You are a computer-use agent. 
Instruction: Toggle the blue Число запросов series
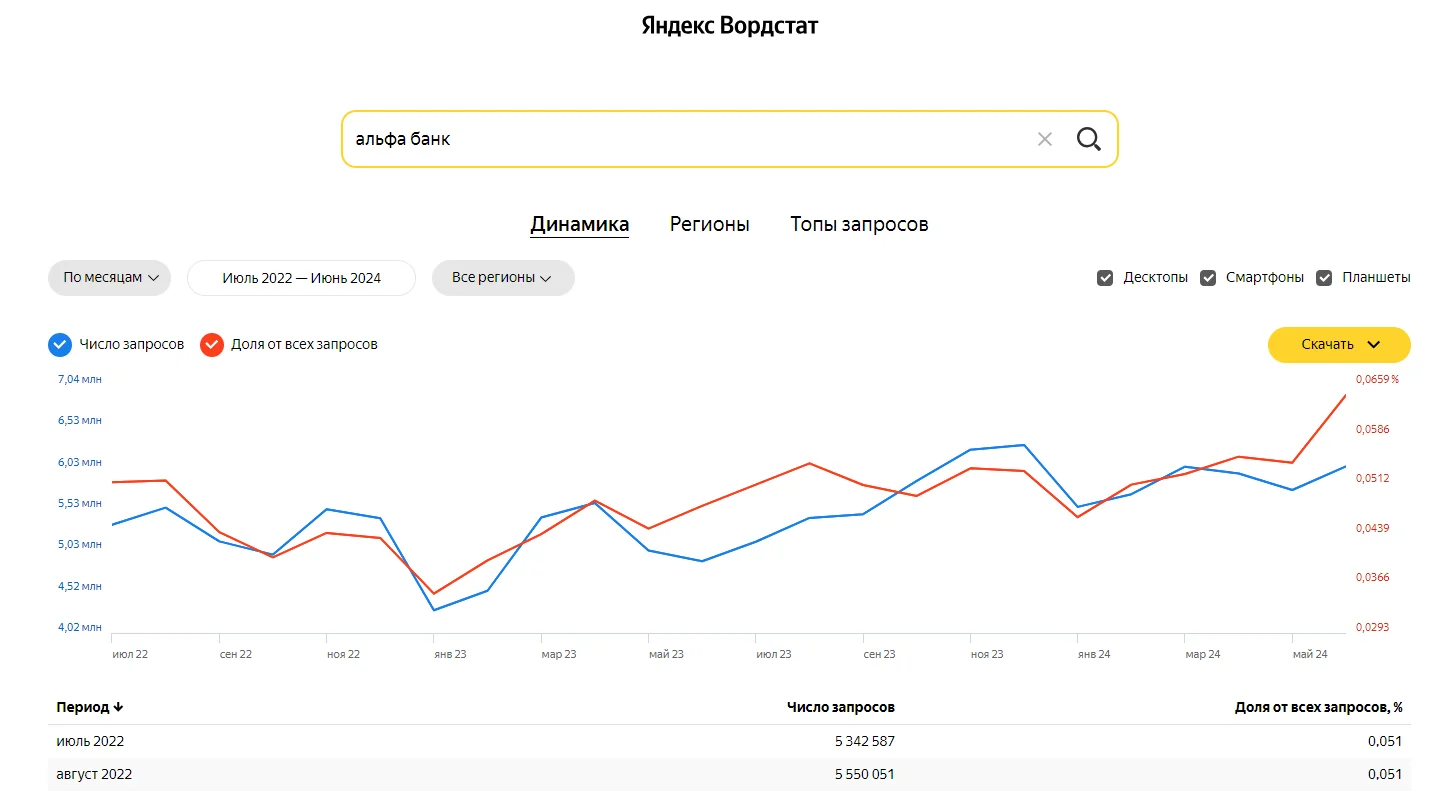pyautogui.click(x=59, y=345)
